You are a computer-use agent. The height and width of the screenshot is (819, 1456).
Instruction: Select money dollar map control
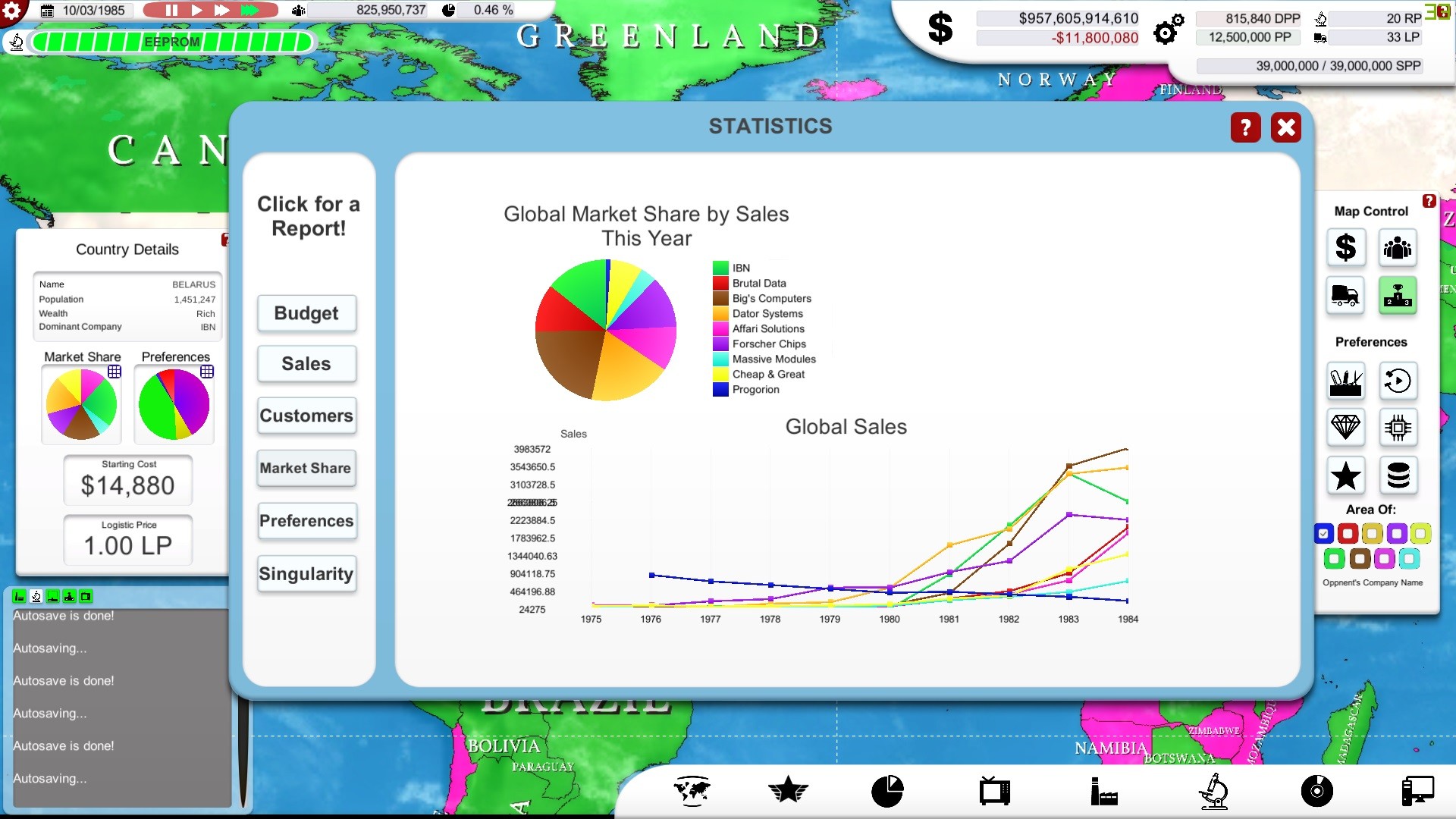coord(1345,247)
